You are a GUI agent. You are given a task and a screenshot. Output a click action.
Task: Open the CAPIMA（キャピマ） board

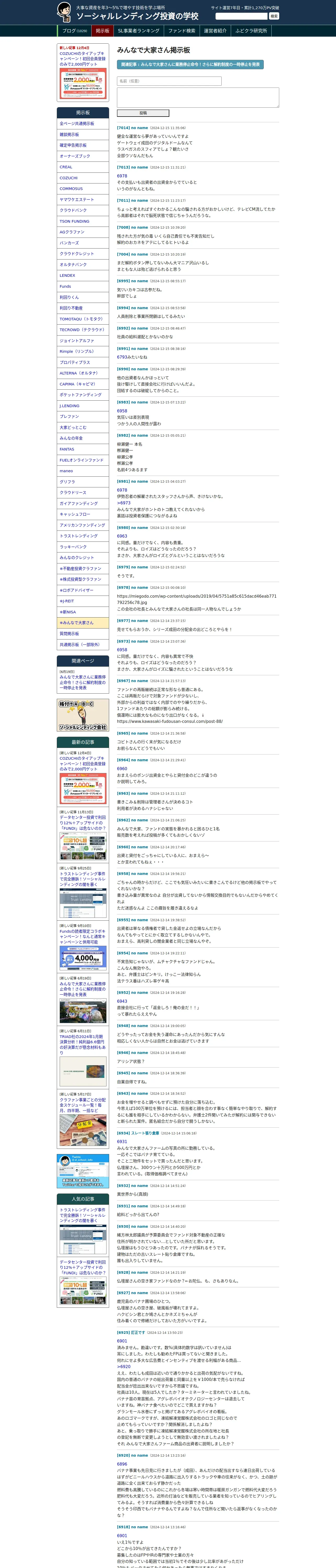[83, 384]
